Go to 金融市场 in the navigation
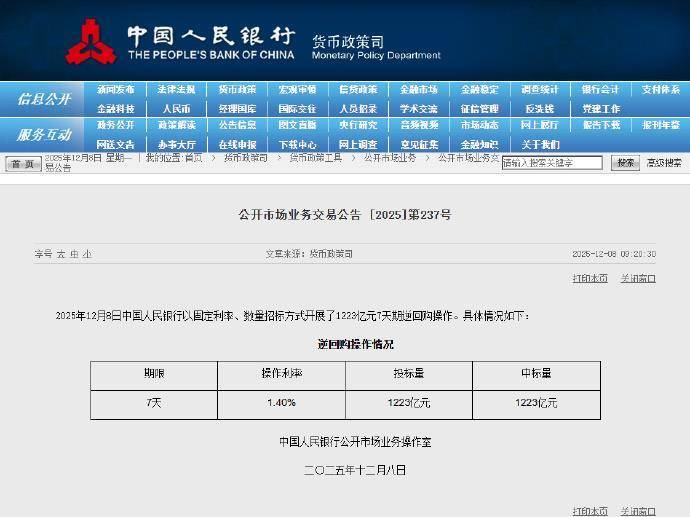This screenshot has width=690, height=517. [418, 90]
